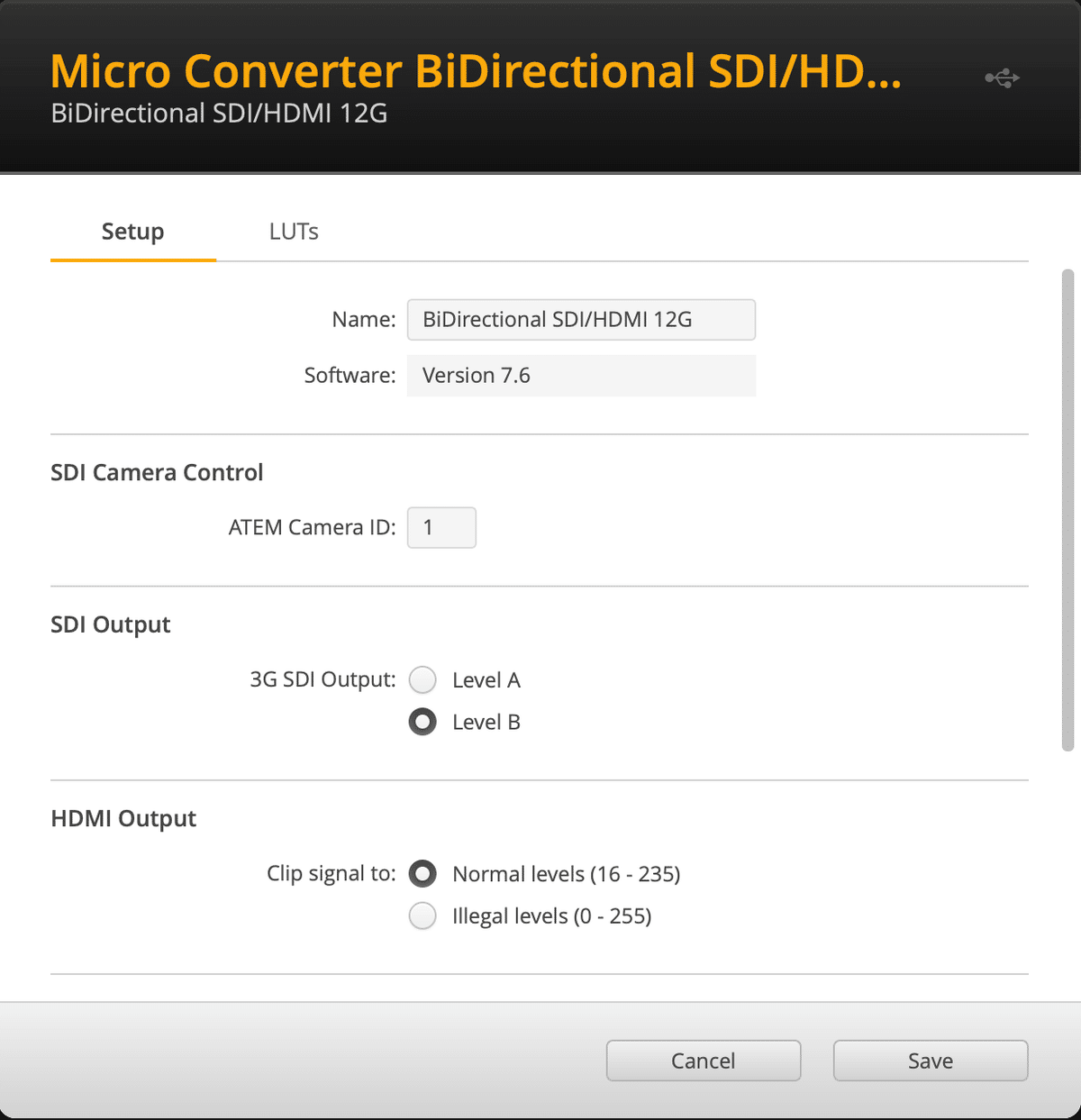This screenshot has height=1120, width=1081.
Task: Click the ATEM Camera ID label
Action: (x=312, y=527)
